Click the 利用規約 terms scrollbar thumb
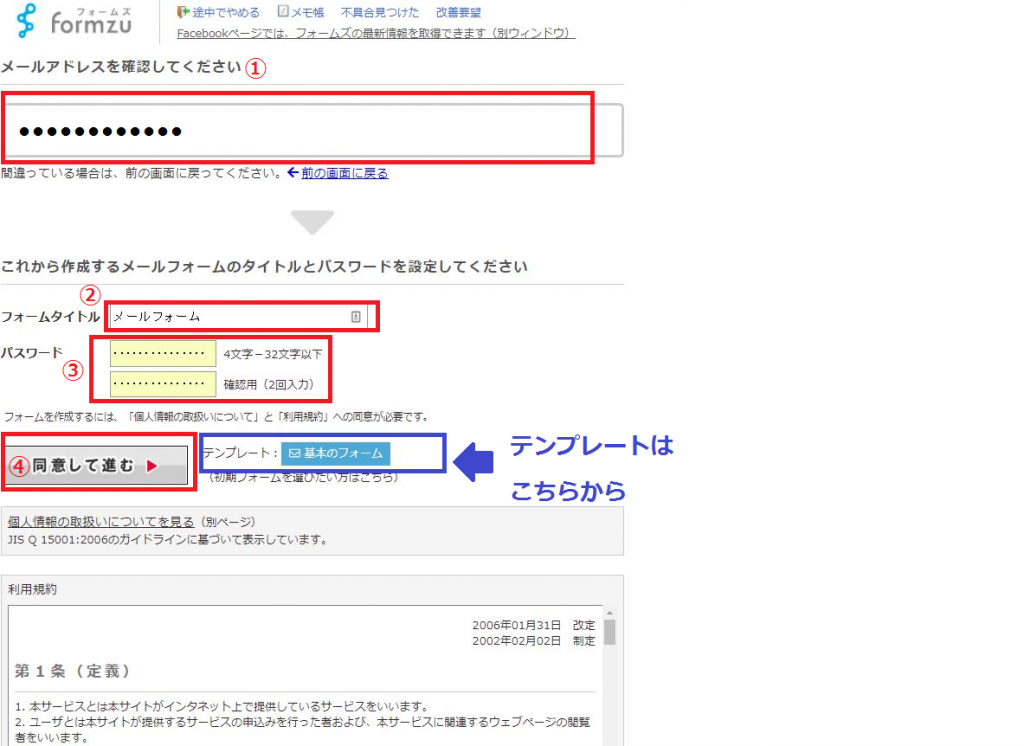Image resolution: width=1024 pixels, height=746 pixels. [x=610, y=631]
